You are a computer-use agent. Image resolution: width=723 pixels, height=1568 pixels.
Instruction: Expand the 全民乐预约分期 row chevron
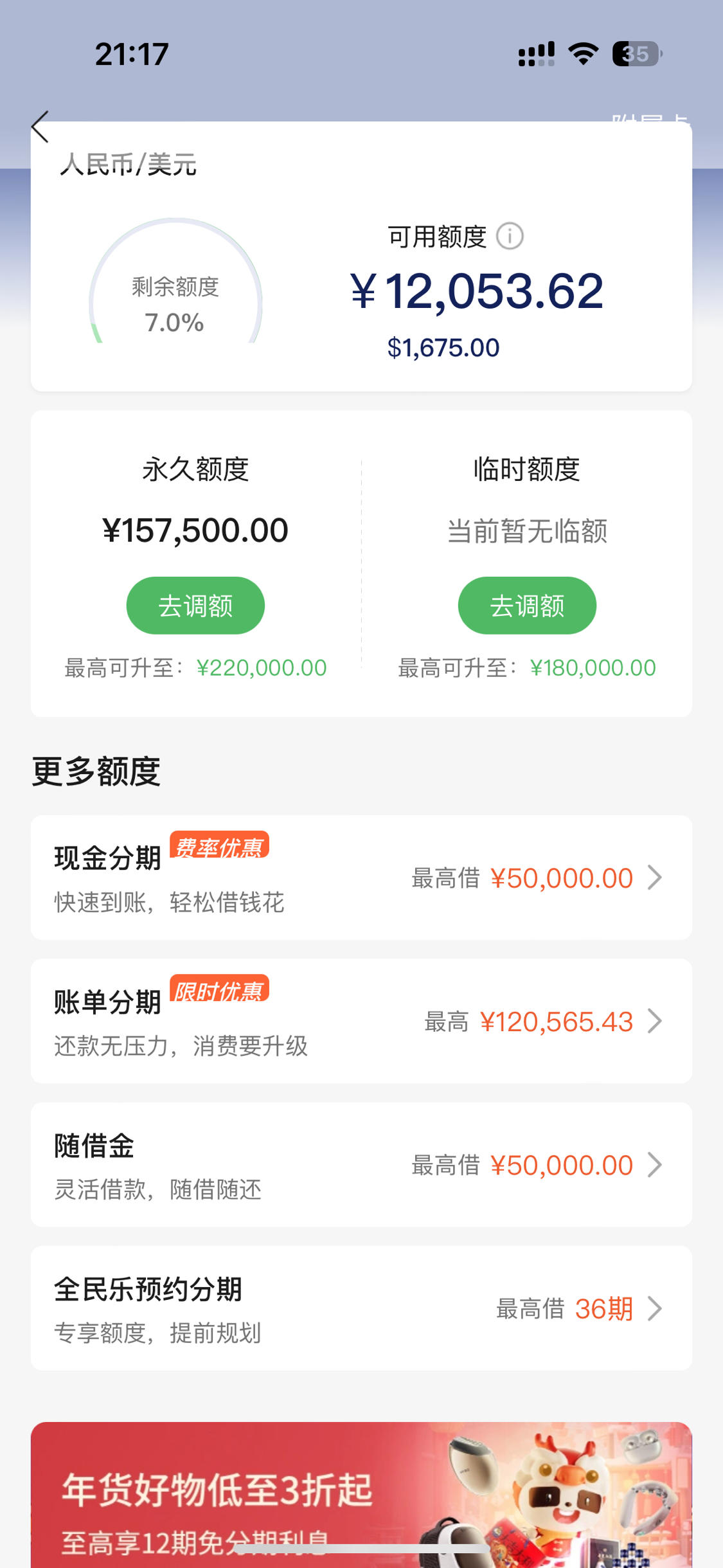coord(654,1308)
